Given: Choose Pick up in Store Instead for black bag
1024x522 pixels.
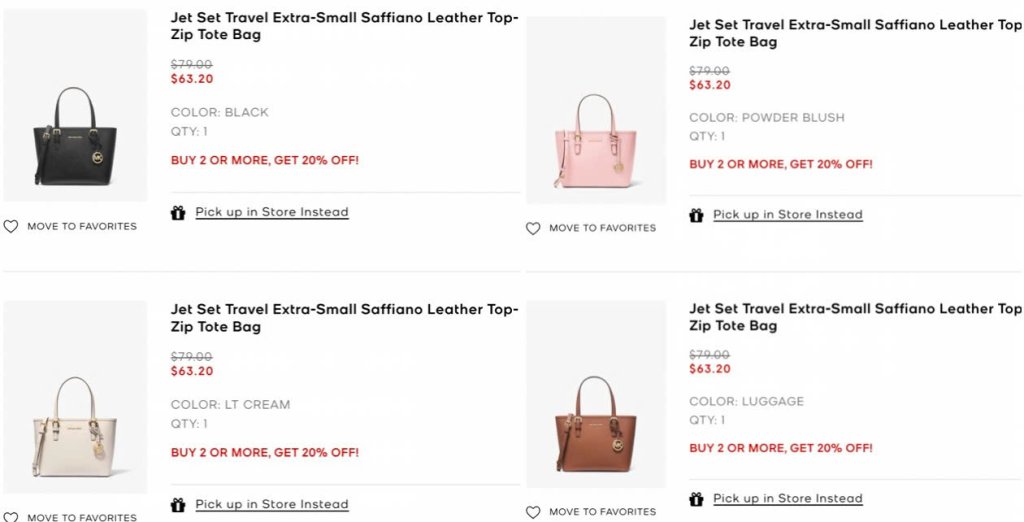Looking at the screenshot, I should click(272, 212).
